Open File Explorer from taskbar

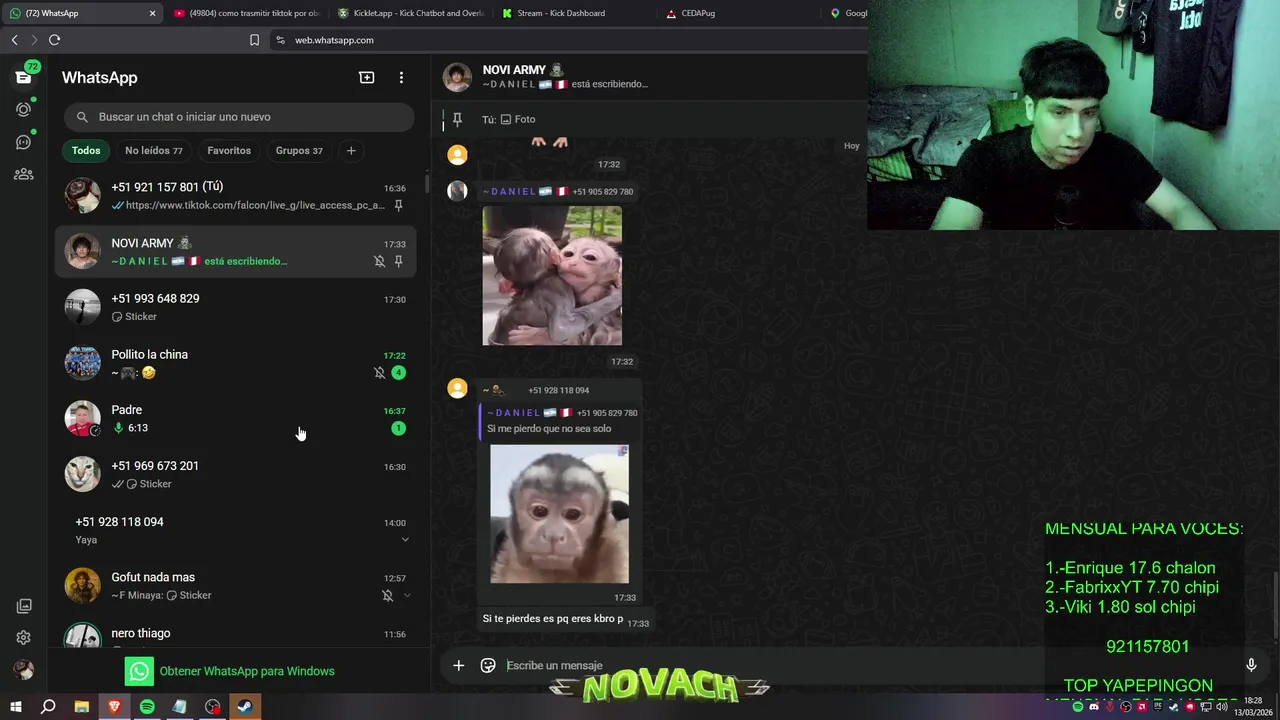click(x=82, y=707)
